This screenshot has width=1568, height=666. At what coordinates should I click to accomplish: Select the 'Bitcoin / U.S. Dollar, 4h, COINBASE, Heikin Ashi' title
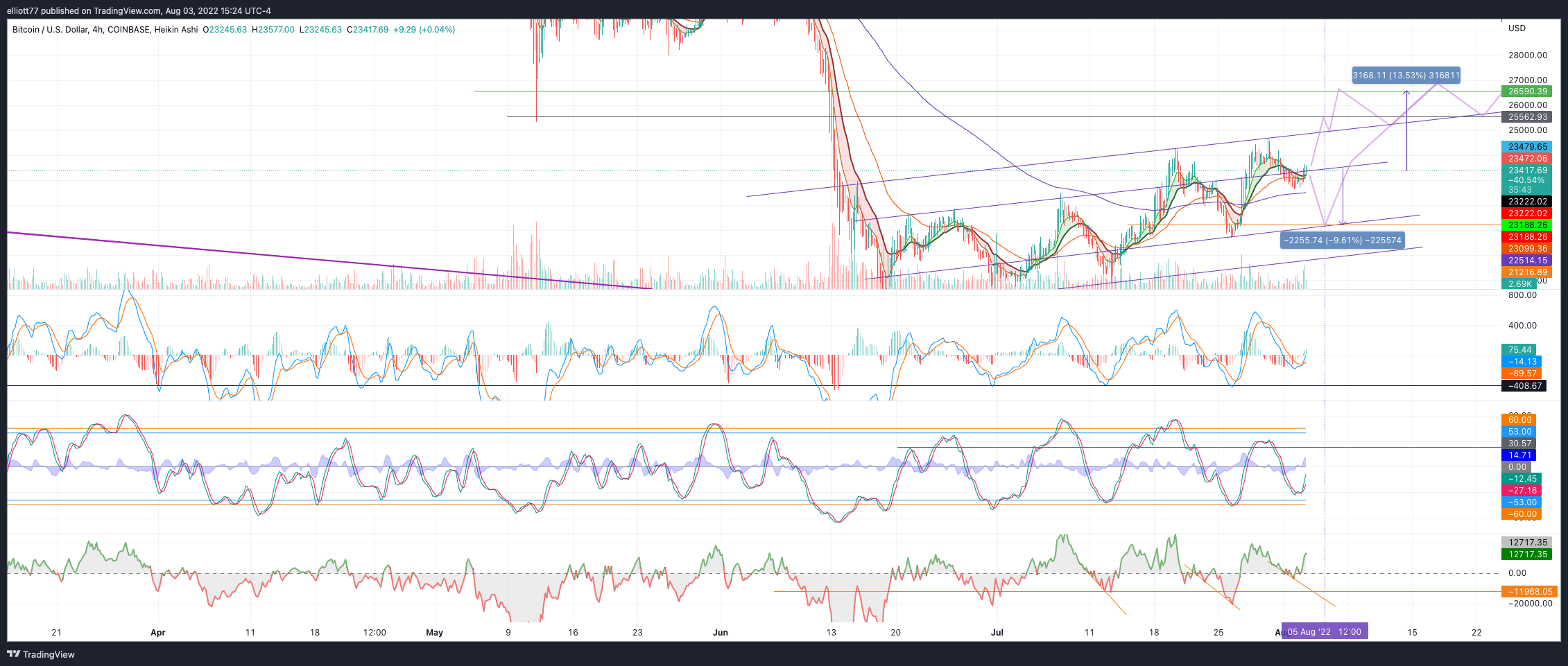point(105,30)
